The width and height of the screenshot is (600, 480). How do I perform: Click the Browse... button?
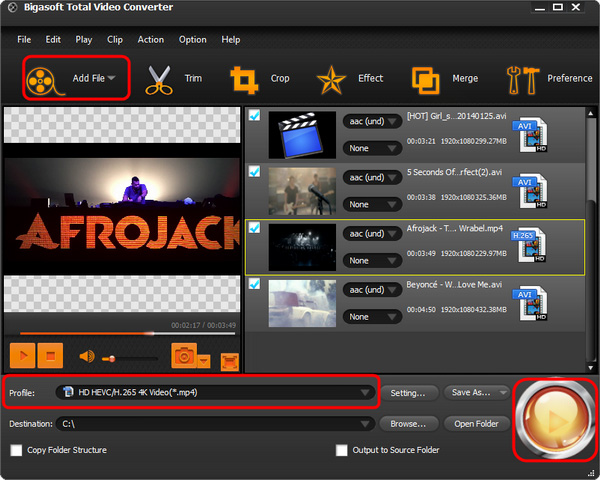tap(408, 424)
